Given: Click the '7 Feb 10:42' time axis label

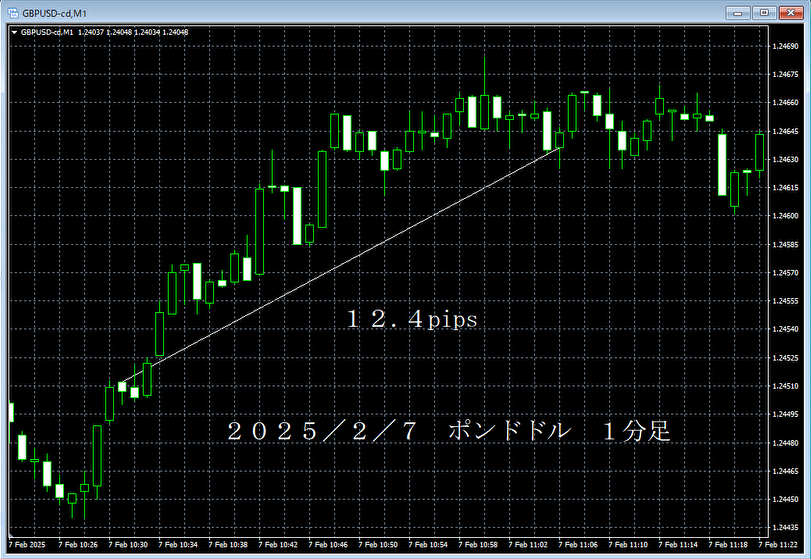Looking at the screenshot, I should coord(278,545).
